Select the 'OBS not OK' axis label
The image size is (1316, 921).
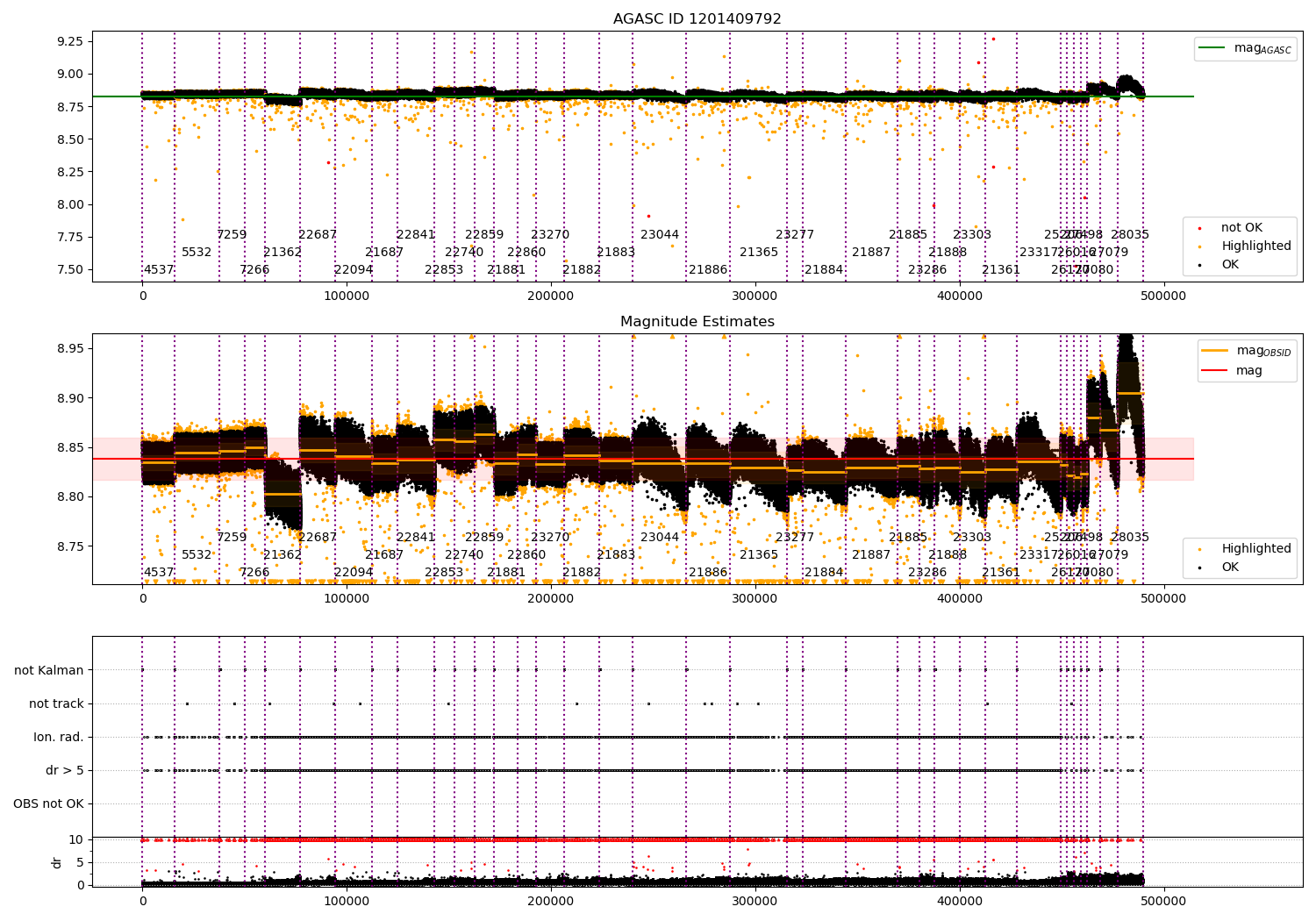point(48,804)
